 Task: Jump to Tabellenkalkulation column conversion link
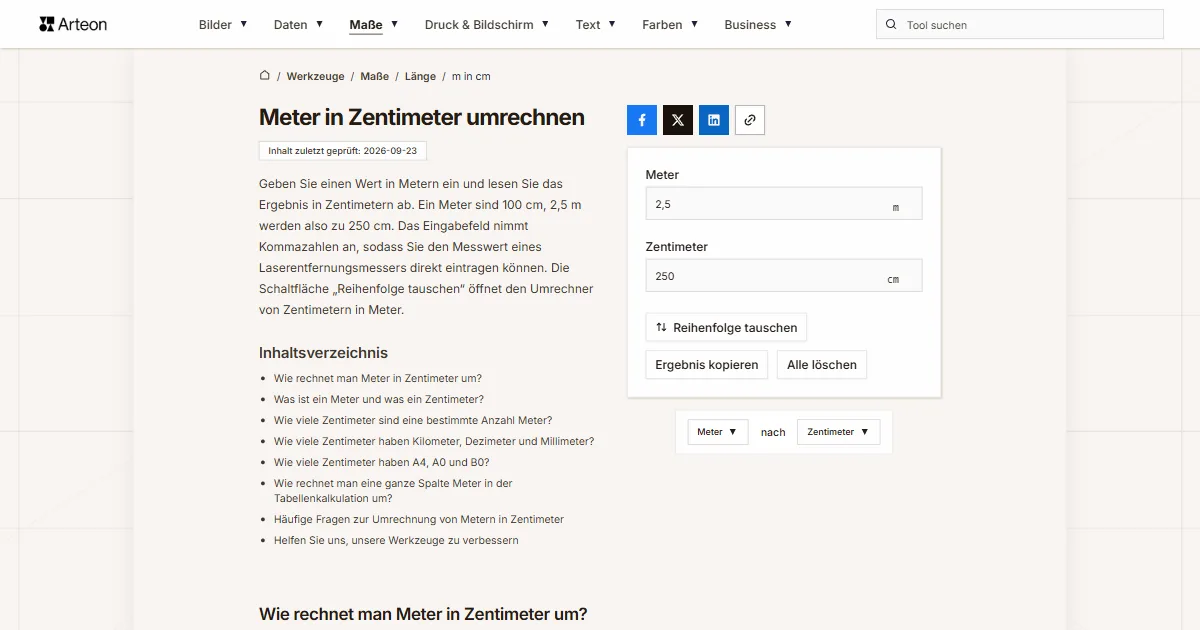click(x=393, y=490)
